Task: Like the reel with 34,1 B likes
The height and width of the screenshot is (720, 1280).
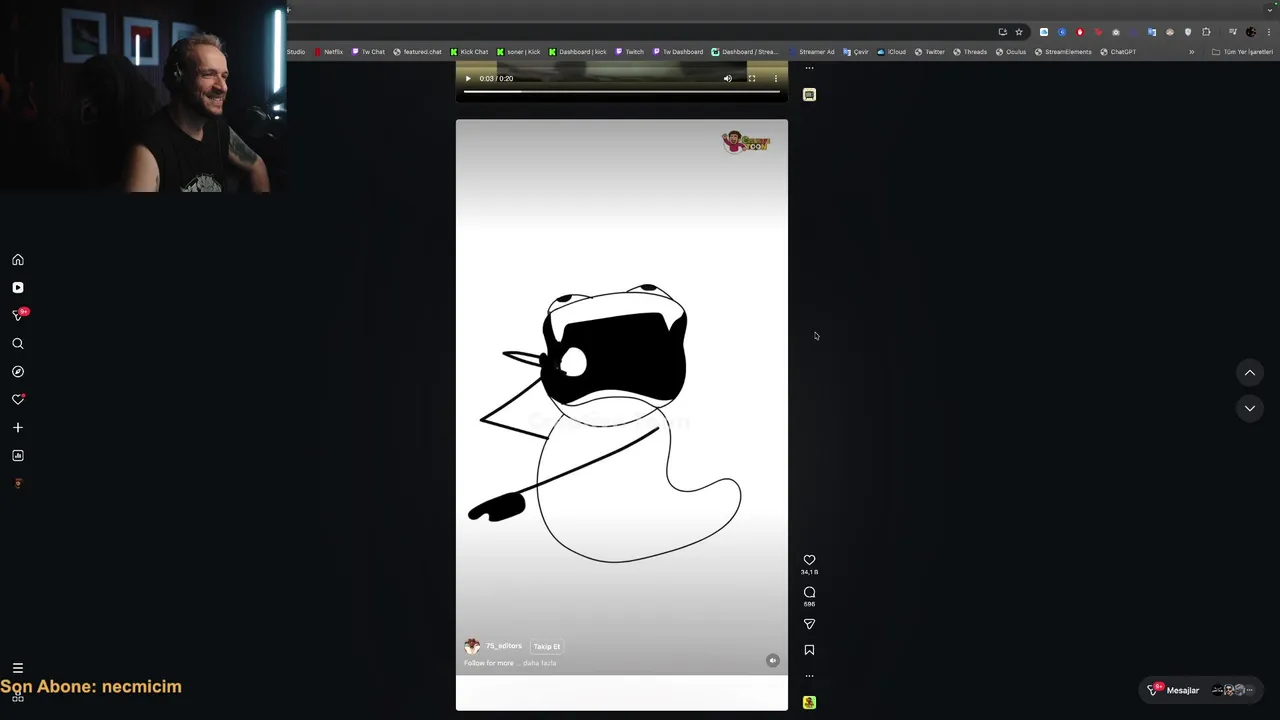Action: (x=809, y=560)
